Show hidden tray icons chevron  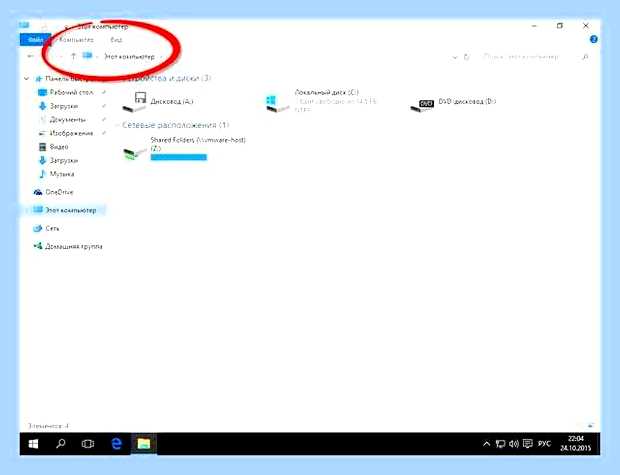coord(486,444)
